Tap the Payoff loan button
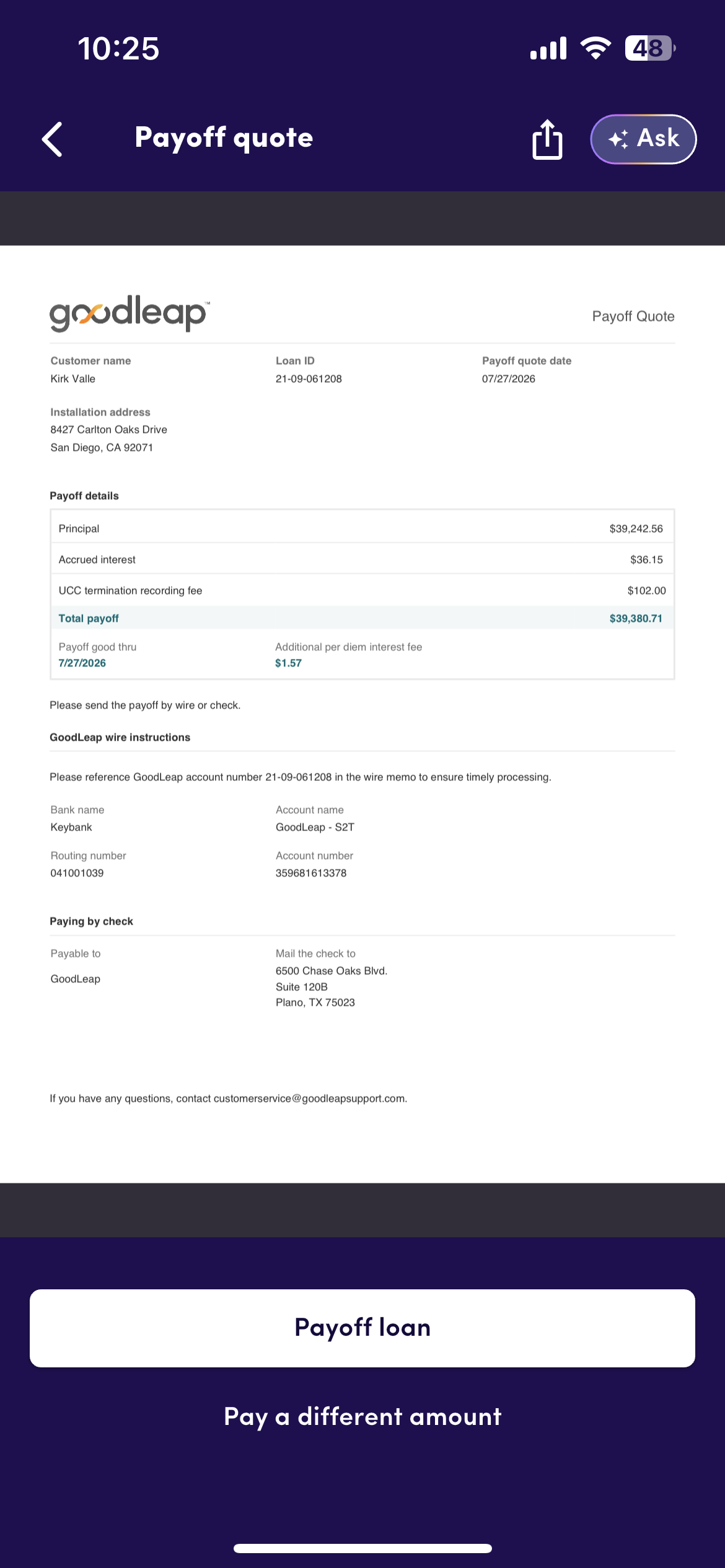725x1568 pixels. pyautogui.click(x=362, y=1328)
